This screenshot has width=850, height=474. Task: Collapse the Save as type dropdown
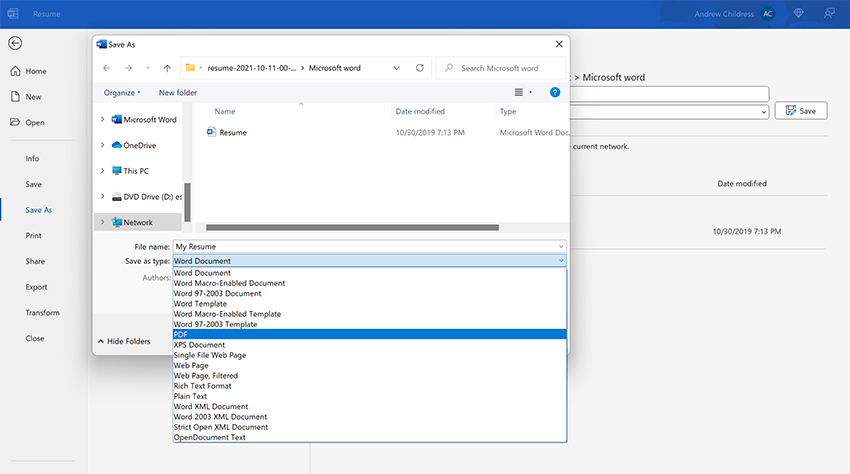(x=561, y=261)
